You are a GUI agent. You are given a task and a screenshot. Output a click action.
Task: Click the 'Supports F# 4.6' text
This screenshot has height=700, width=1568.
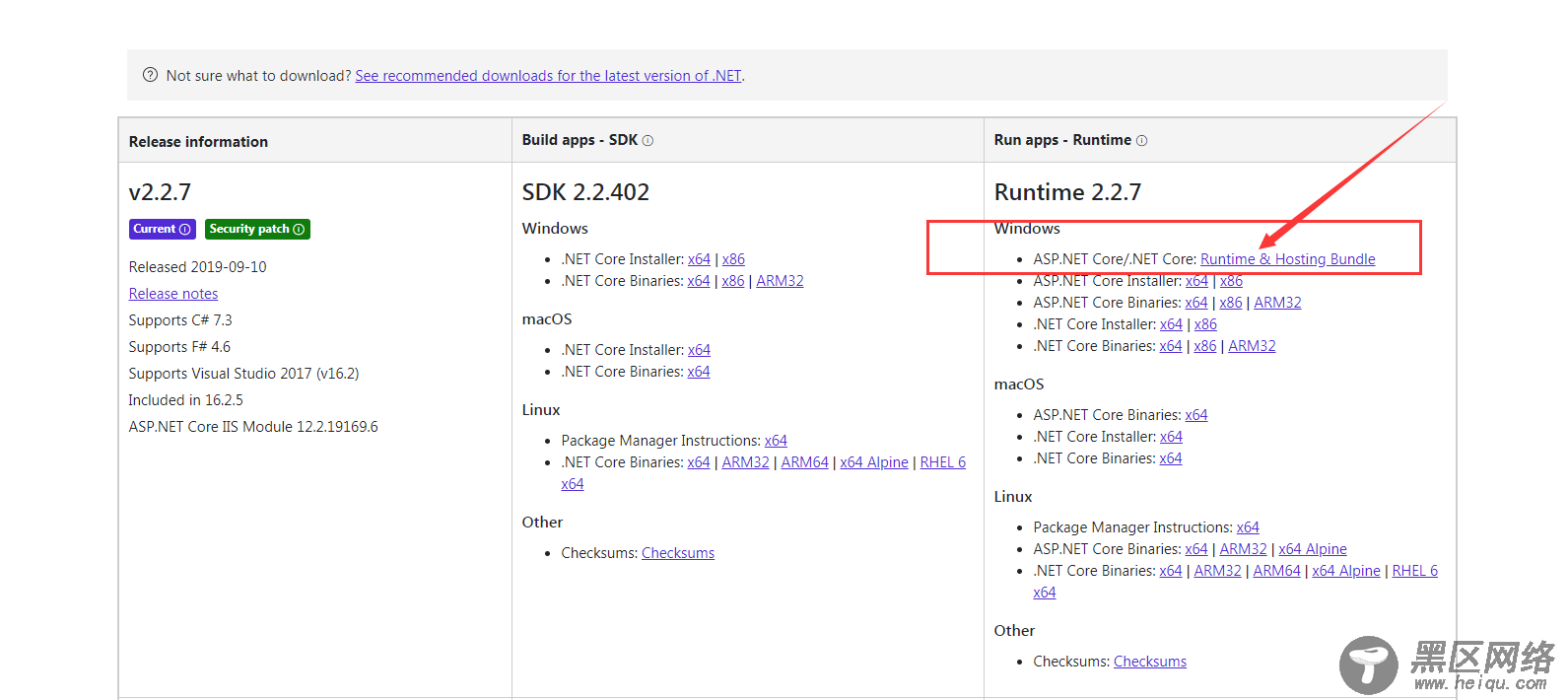click(179, 347)
